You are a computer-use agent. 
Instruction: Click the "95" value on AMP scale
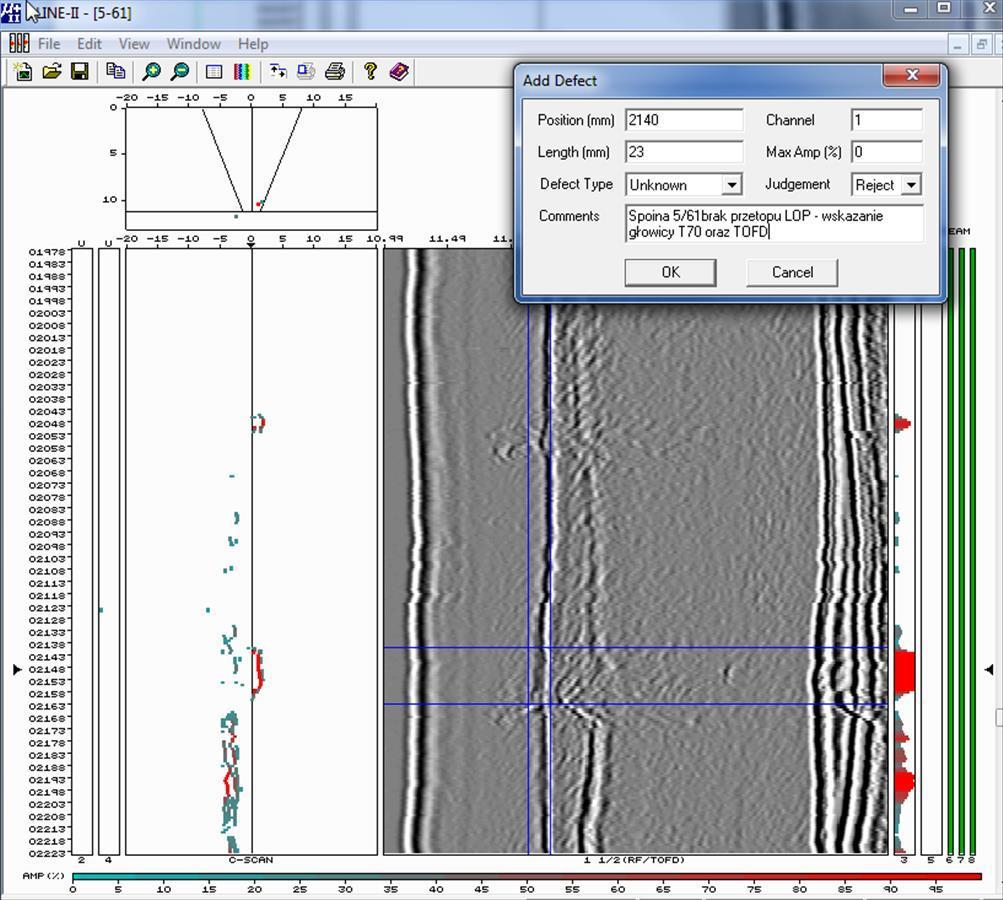tap(936, 889)
